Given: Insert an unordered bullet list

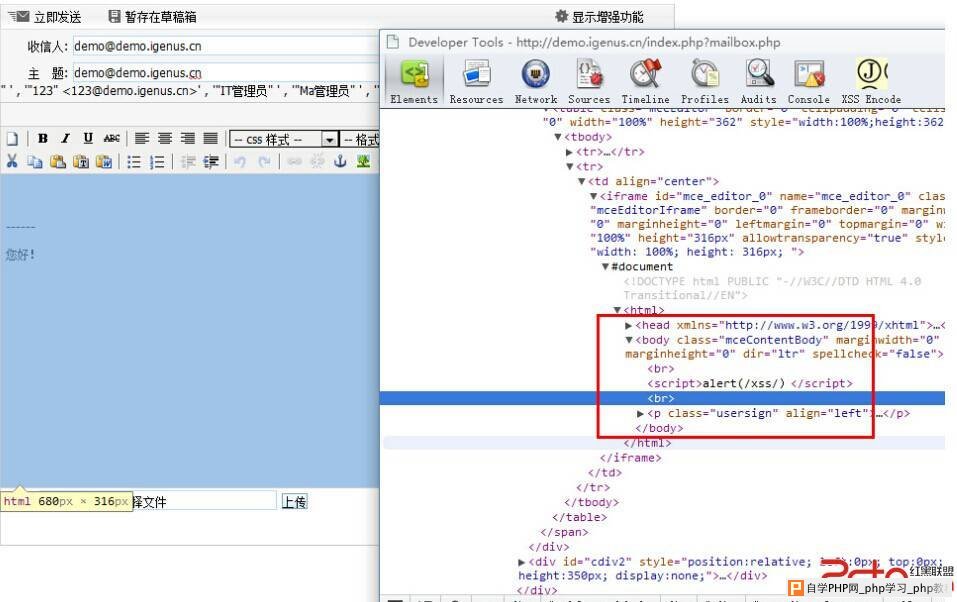Looking at the screenshot, I should coord(134,161).
